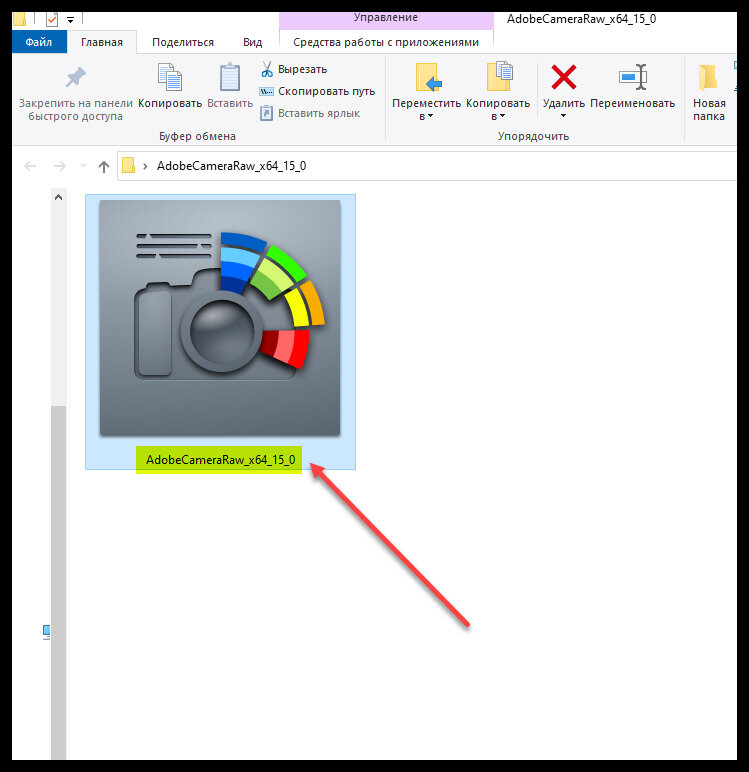Click the Копировать clipboard copy icon

tap(170, 77)
